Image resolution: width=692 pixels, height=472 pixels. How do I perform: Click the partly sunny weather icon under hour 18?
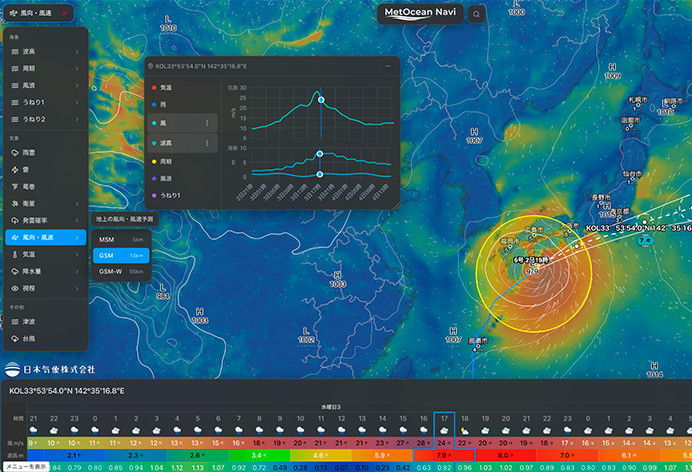pos(464,430)
